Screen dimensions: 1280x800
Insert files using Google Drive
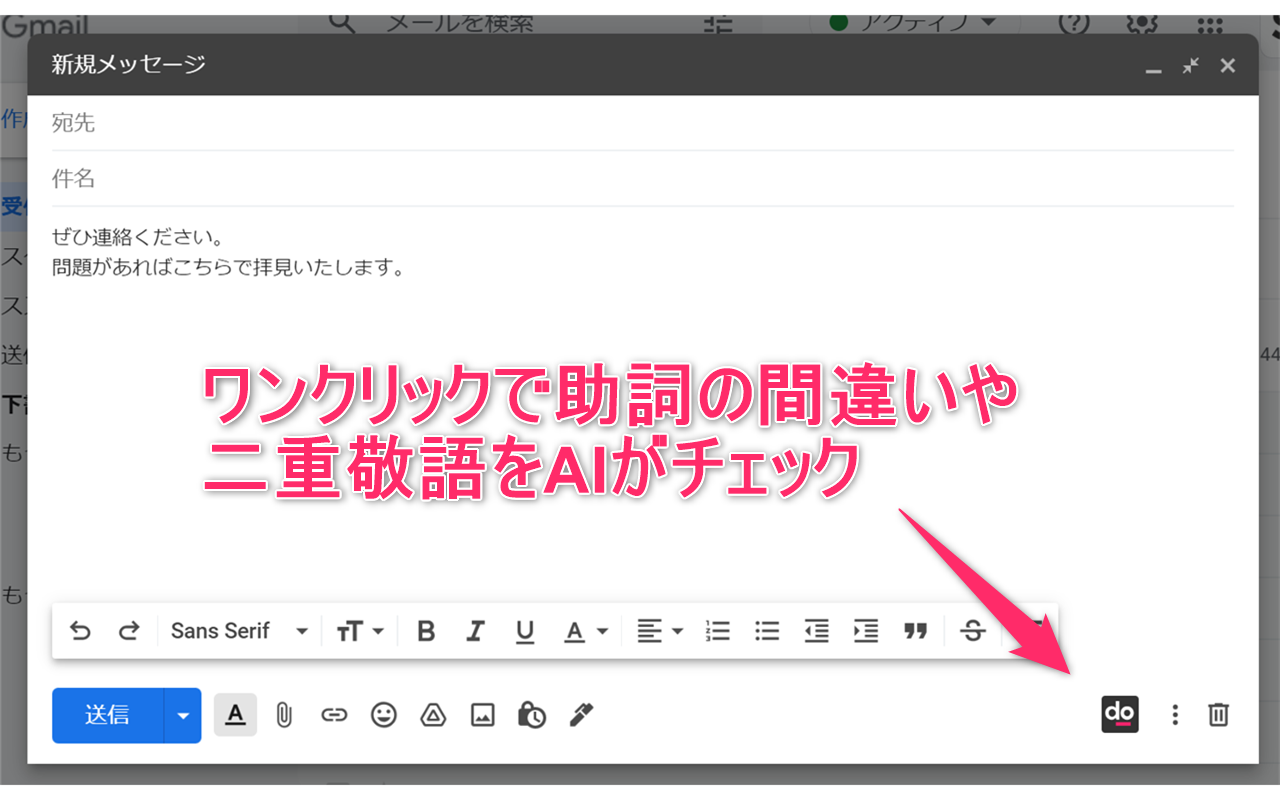[x=433, y=715]
